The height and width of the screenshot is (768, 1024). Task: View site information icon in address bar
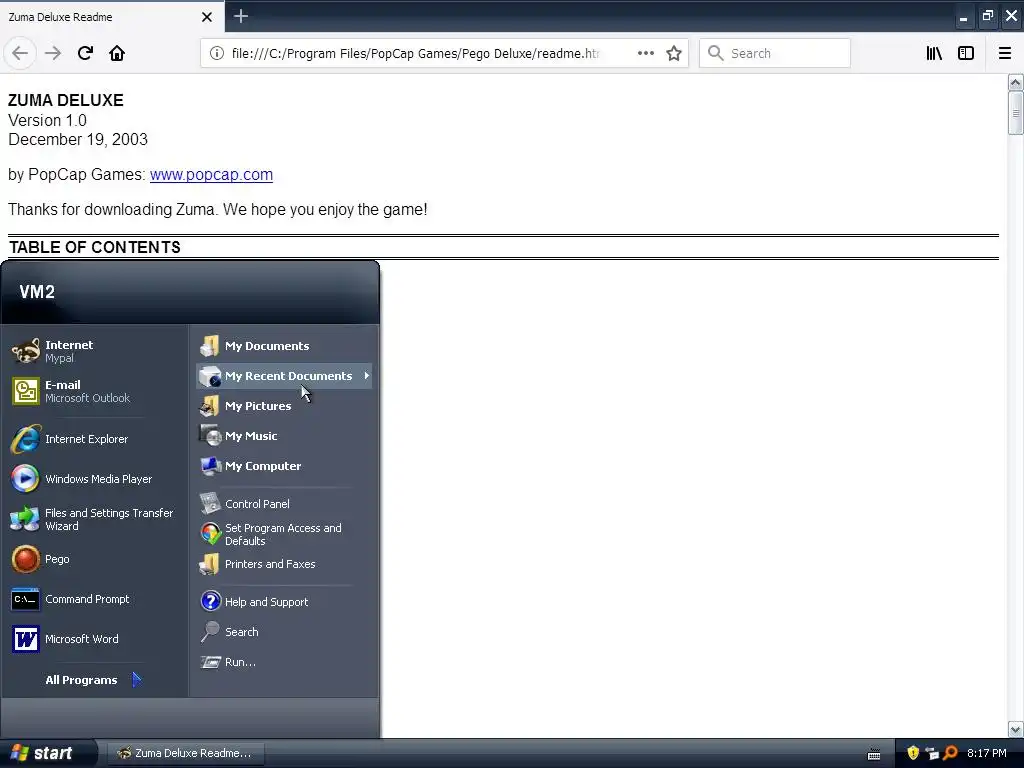coord(216,53)
